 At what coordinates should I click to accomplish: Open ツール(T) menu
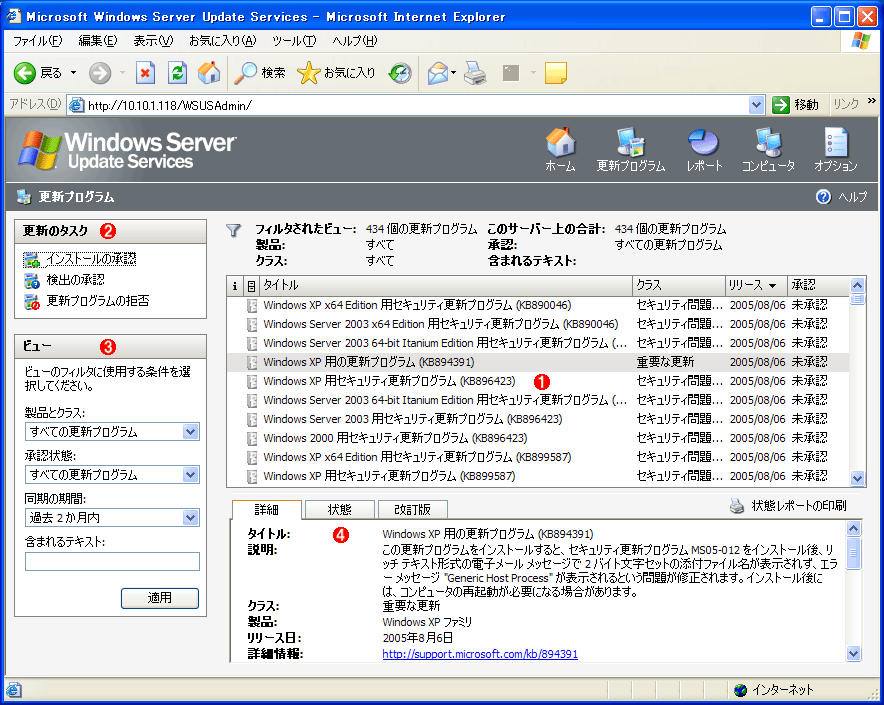click(x=294, y=41)
